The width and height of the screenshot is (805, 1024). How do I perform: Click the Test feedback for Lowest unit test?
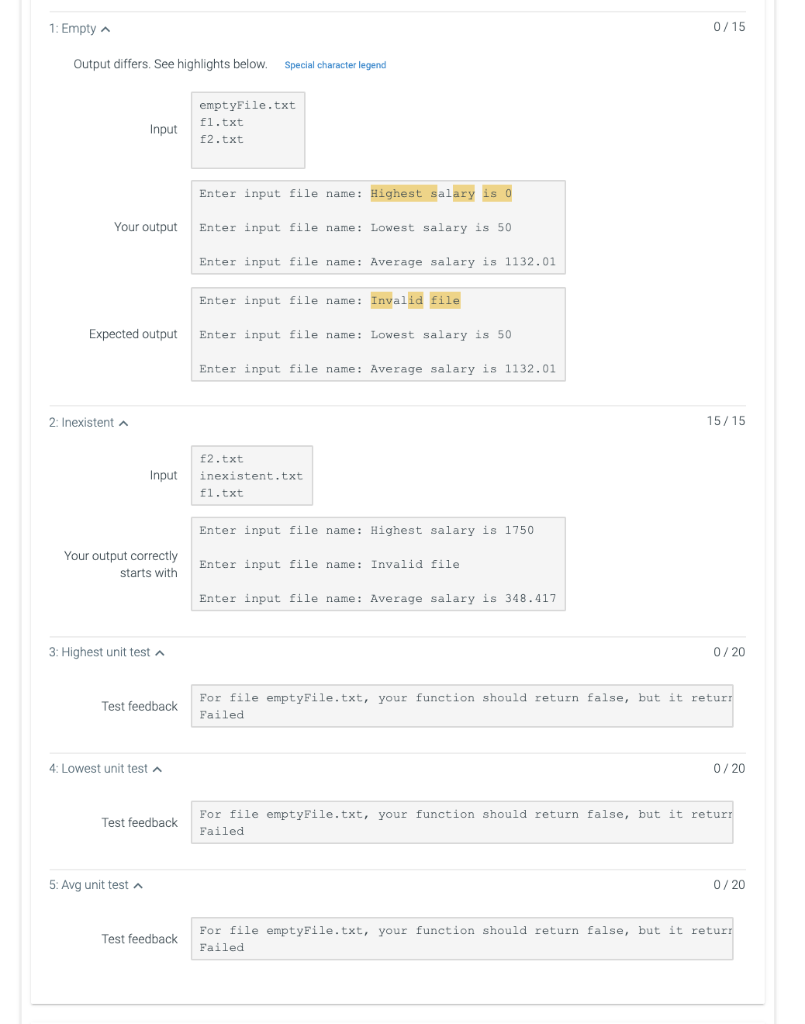click(462, 822)
